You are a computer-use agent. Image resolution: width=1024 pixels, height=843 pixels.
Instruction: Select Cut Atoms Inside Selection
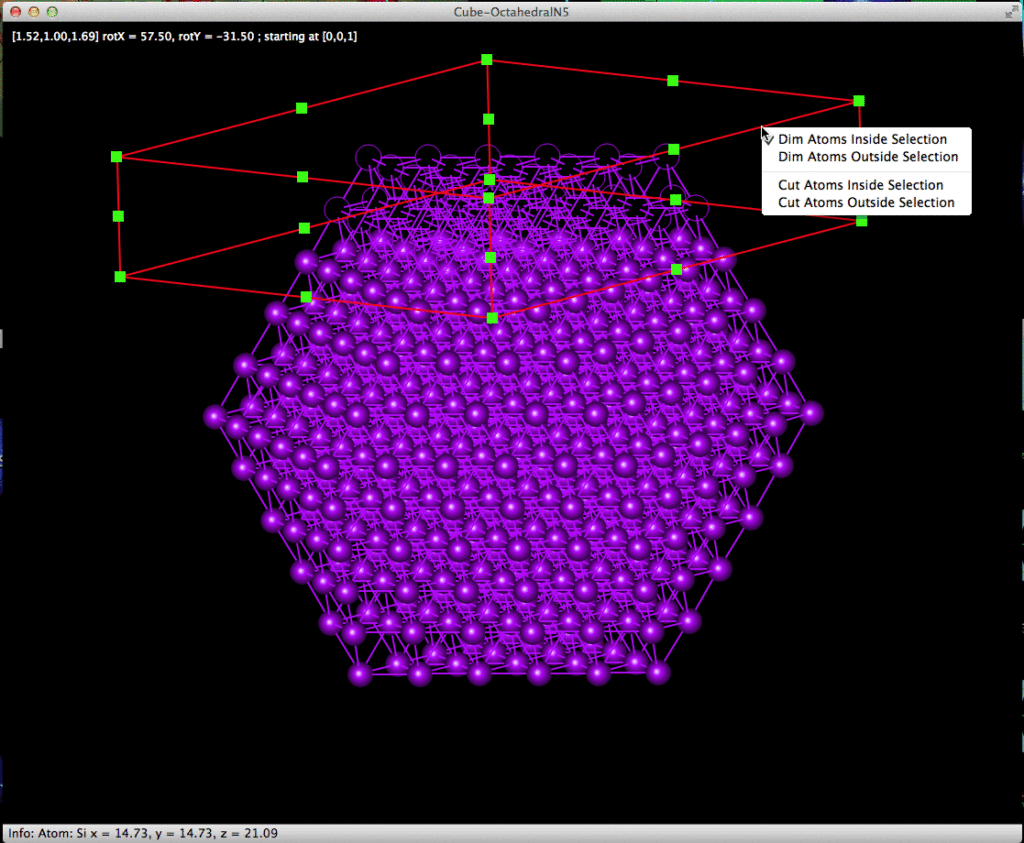tap(860, 185)
